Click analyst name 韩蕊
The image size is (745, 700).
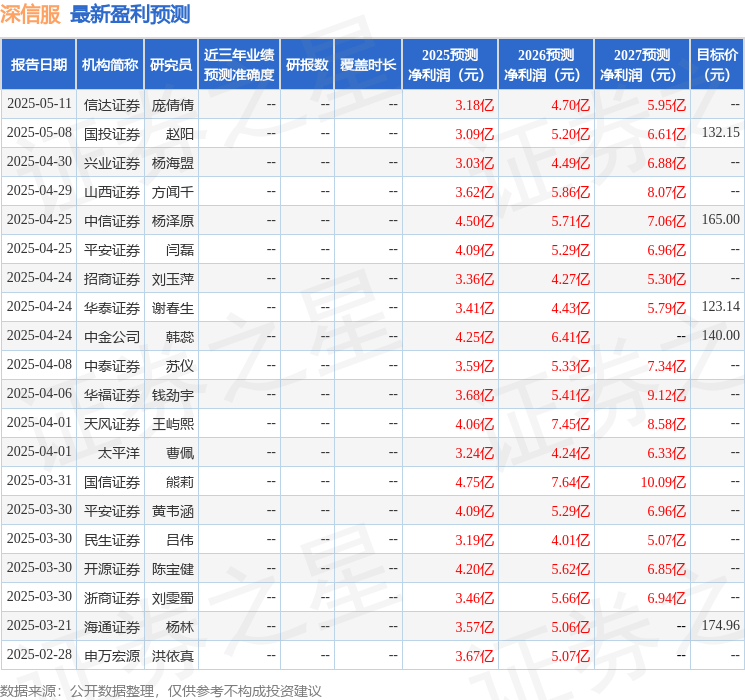coord(180,337)
